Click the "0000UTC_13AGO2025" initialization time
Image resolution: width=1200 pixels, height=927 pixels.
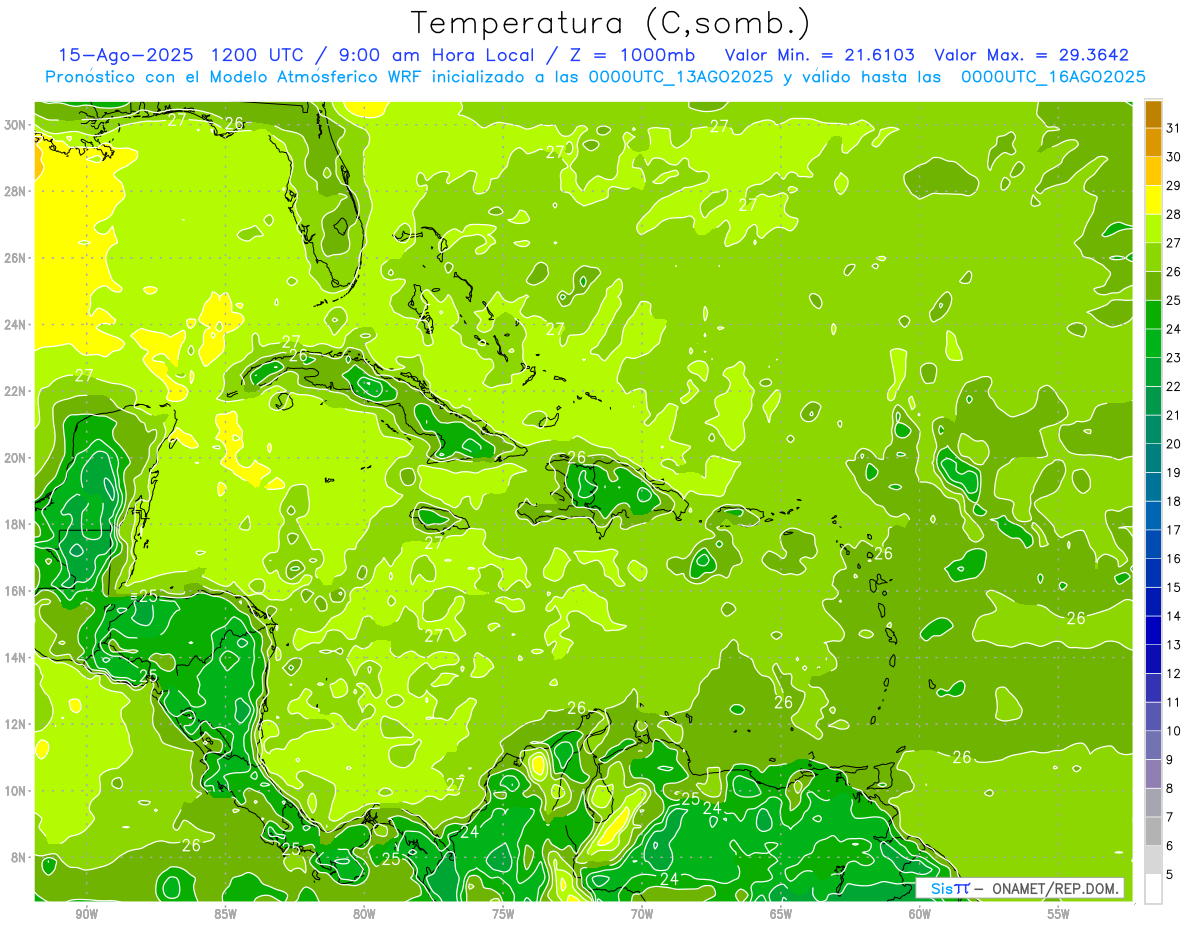tap(681, 77)
